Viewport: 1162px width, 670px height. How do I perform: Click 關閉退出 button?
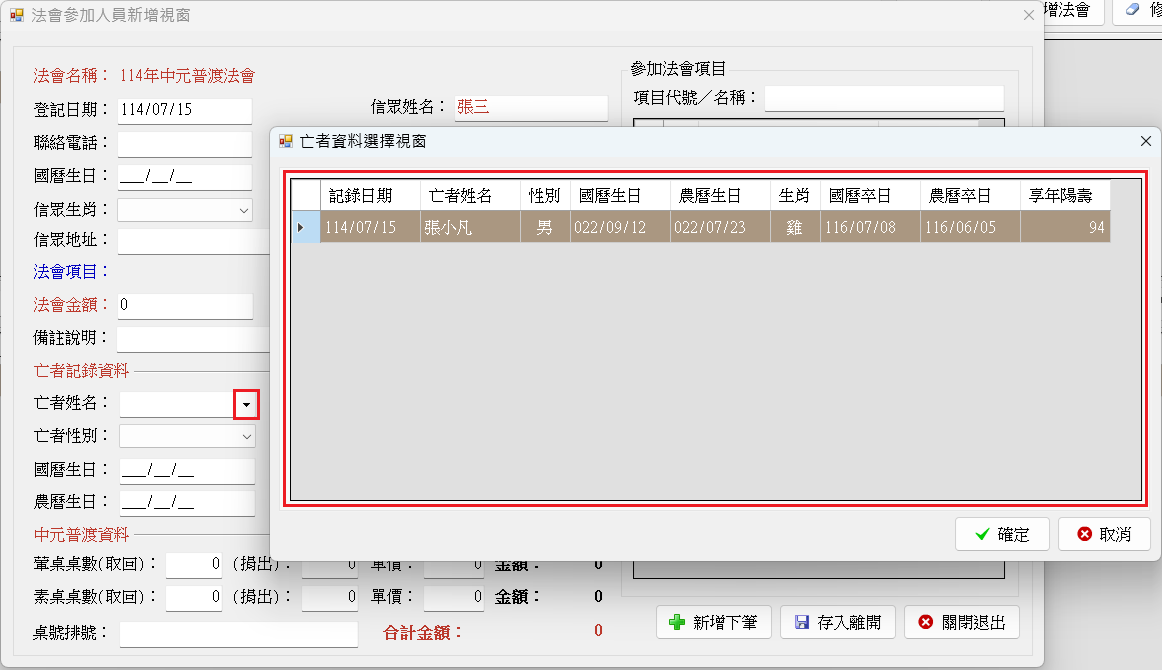point(962,623)
